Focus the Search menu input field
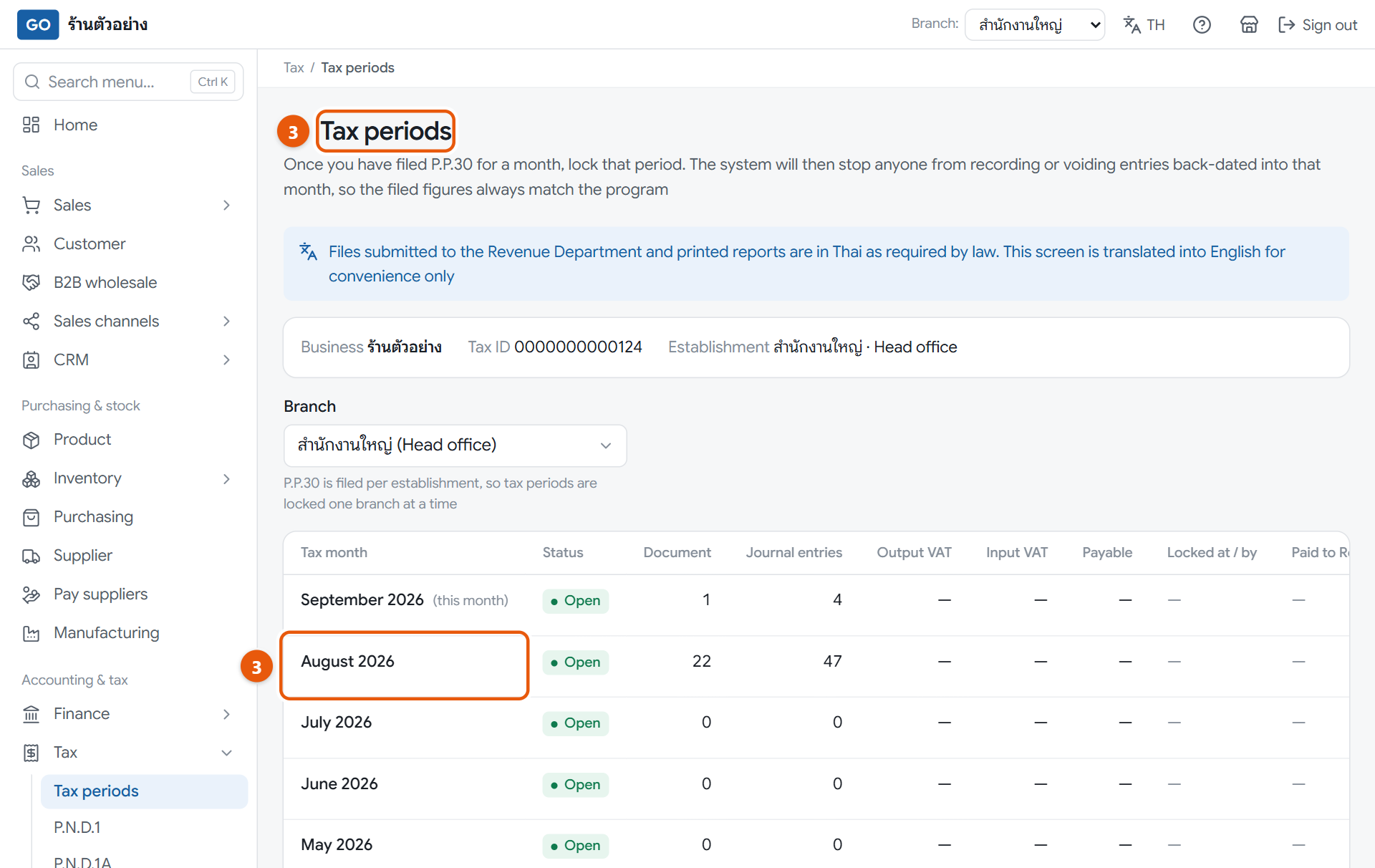 pos(128,82)
